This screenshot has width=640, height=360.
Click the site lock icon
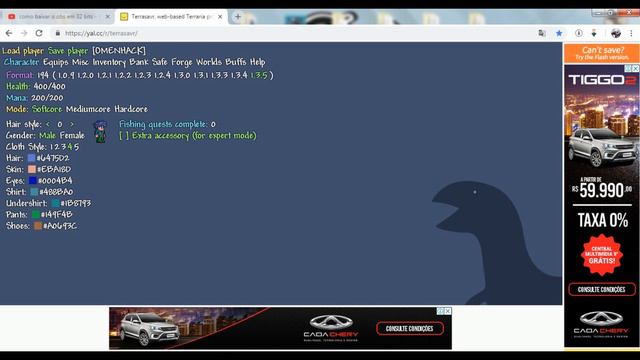58,33
